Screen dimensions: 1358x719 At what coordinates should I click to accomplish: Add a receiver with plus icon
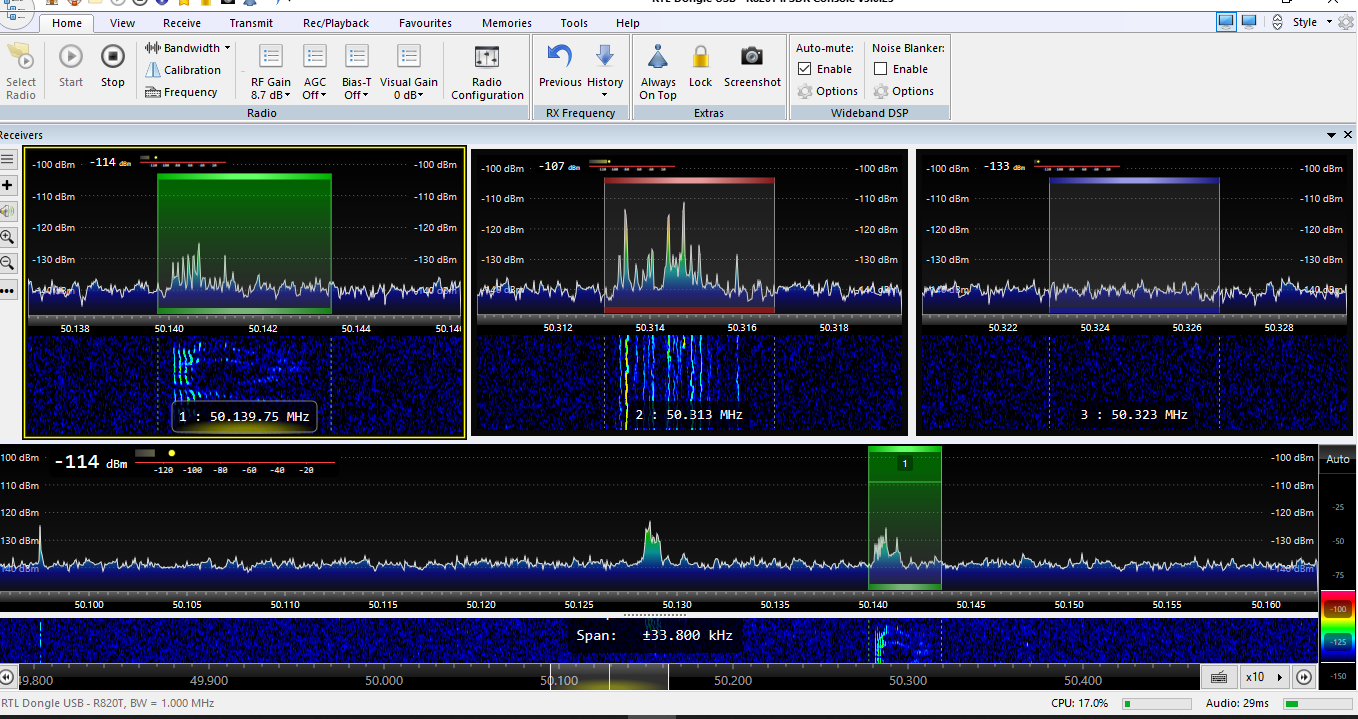[7, 185]
